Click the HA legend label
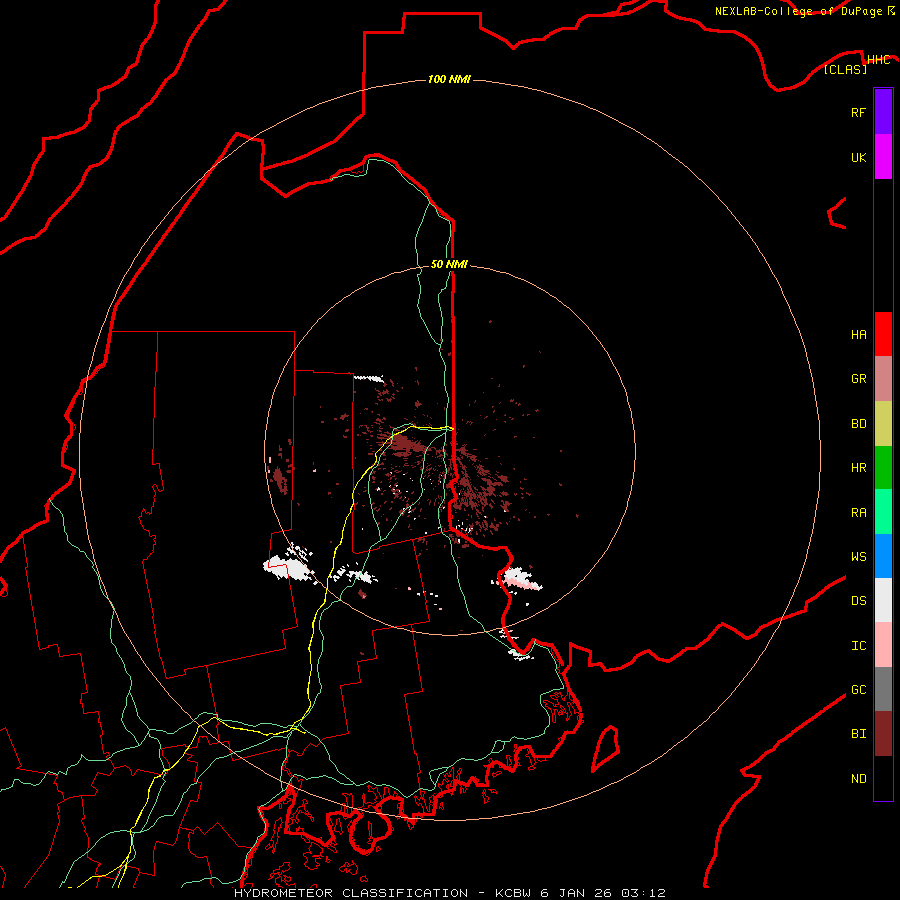900x900 pixels. [858, 335]
